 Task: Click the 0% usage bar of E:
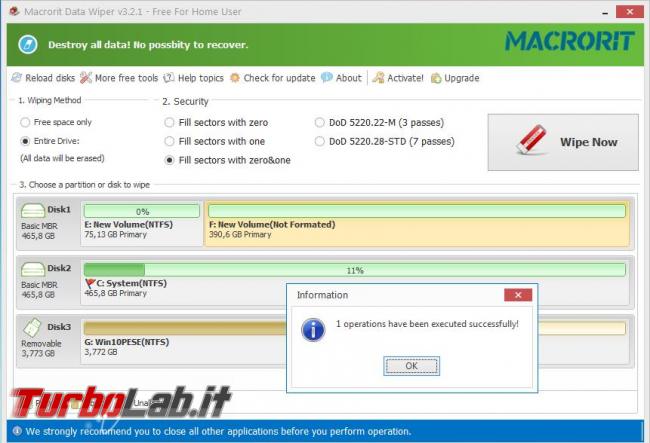pyautogui.click(x=142, y=211)
